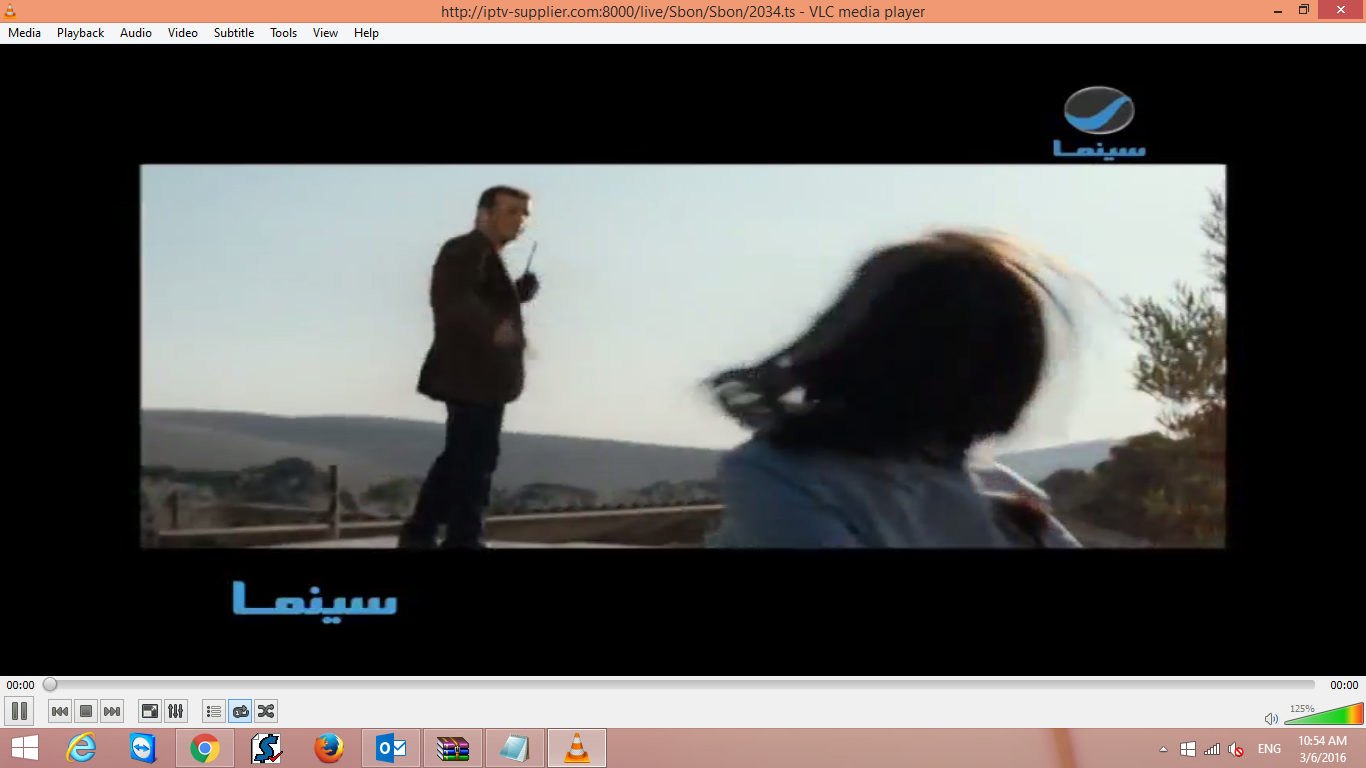
Task: Click elapsed time label 00:00 on left
Action: pyautogui.click(x=20, y=685)
